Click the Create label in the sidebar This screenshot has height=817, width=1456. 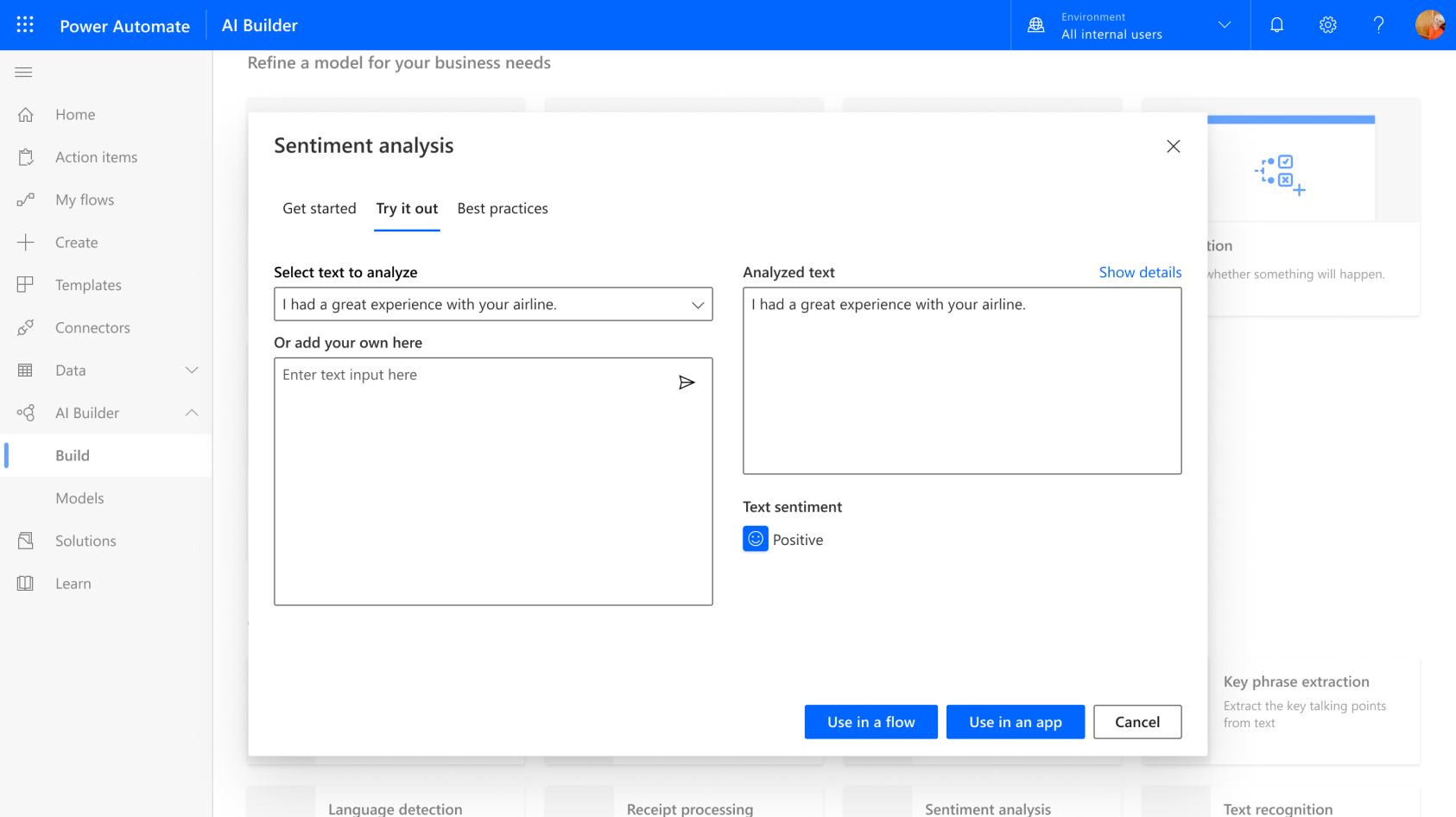coord(77,243)
